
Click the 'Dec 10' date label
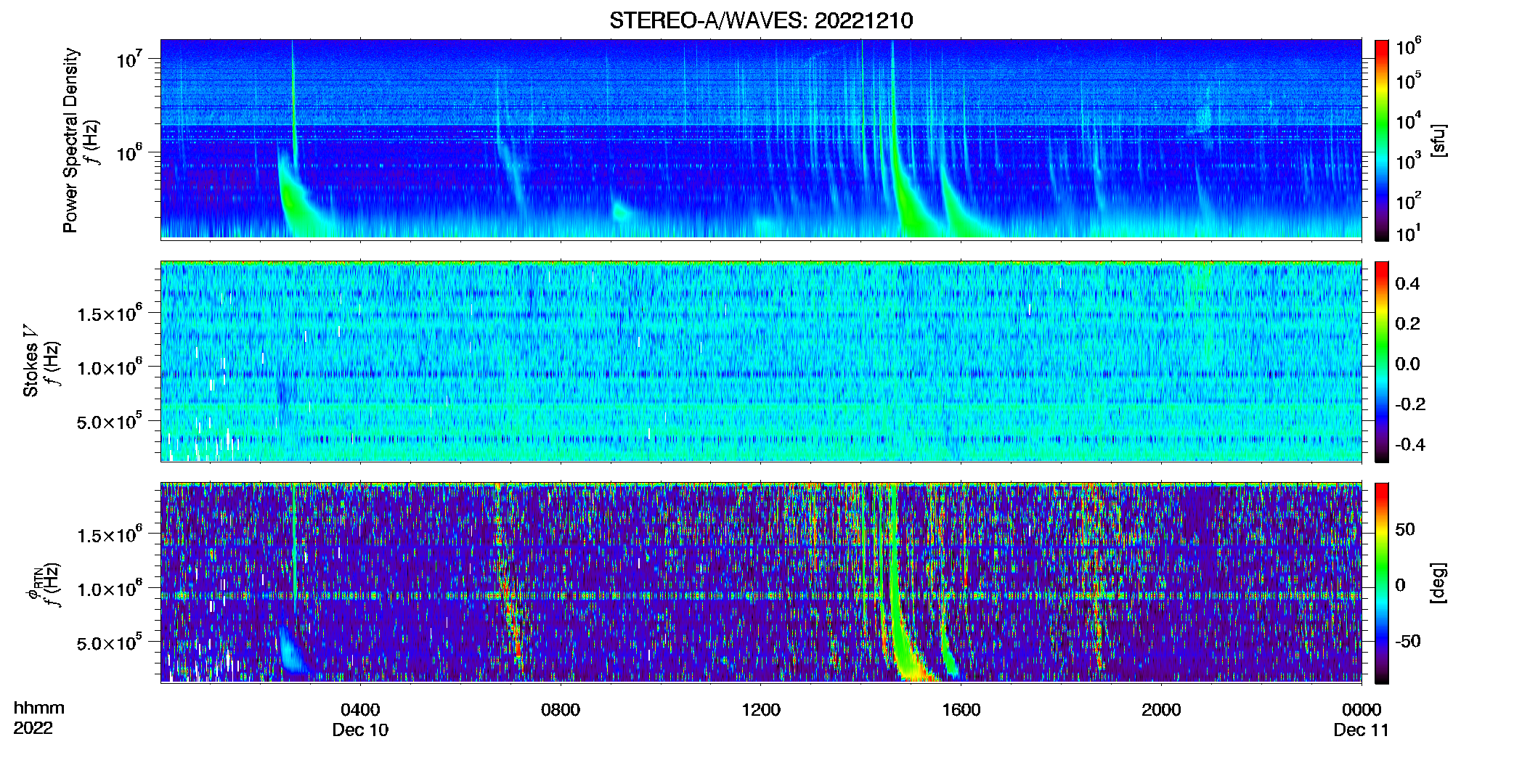pos(360,730)
